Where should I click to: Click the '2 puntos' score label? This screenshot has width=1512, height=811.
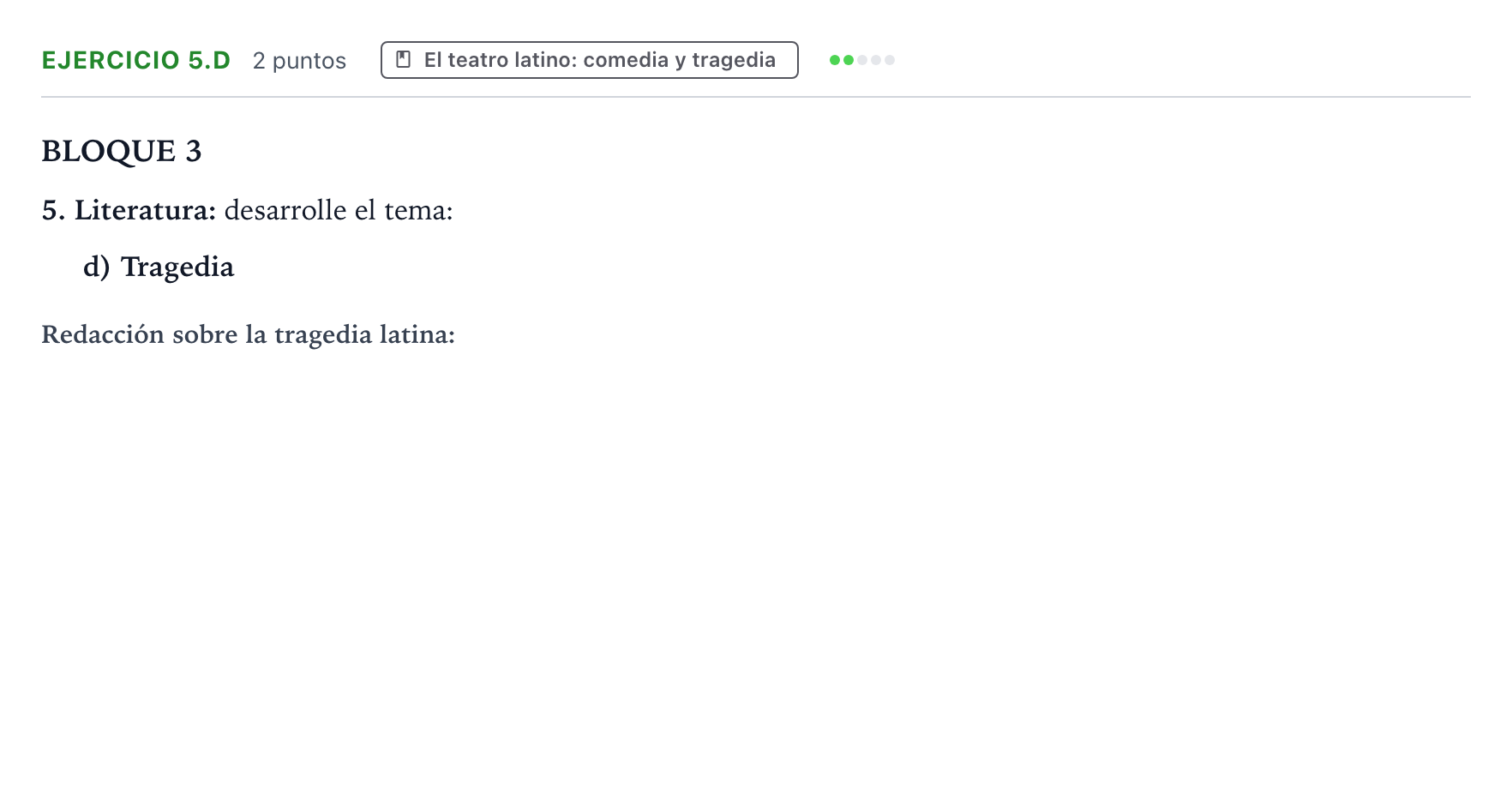coord(299,61)
